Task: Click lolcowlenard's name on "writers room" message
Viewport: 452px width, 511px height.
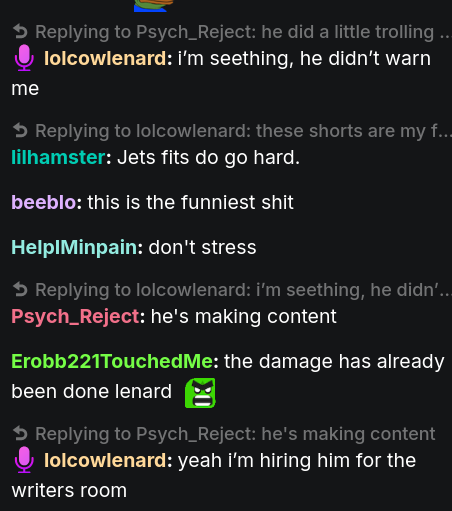Action: [105, 460]
